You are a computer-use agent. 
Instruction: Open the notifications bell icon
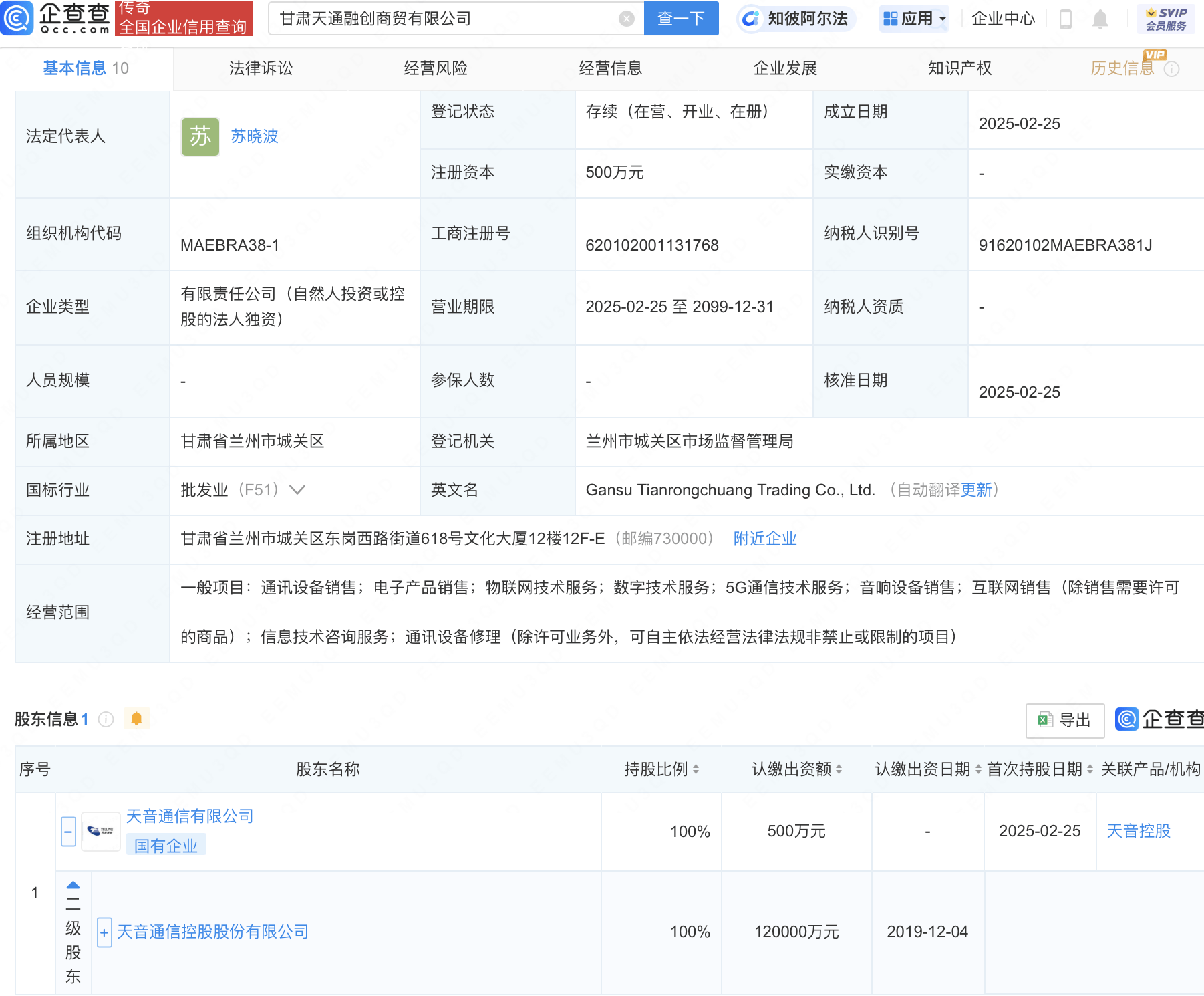coord(1100,19)
